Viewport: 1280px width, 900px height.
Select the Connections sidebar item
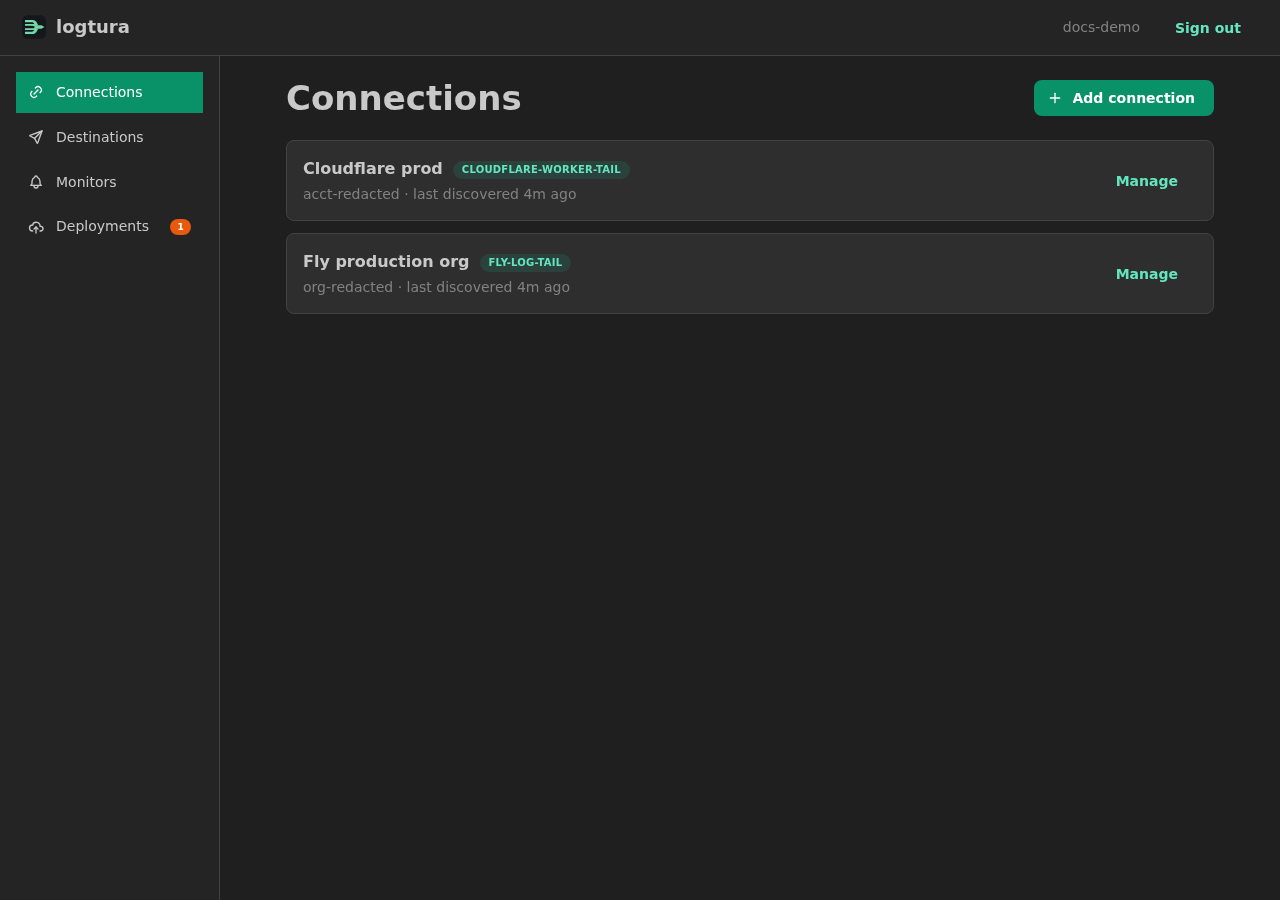[110, 92]
